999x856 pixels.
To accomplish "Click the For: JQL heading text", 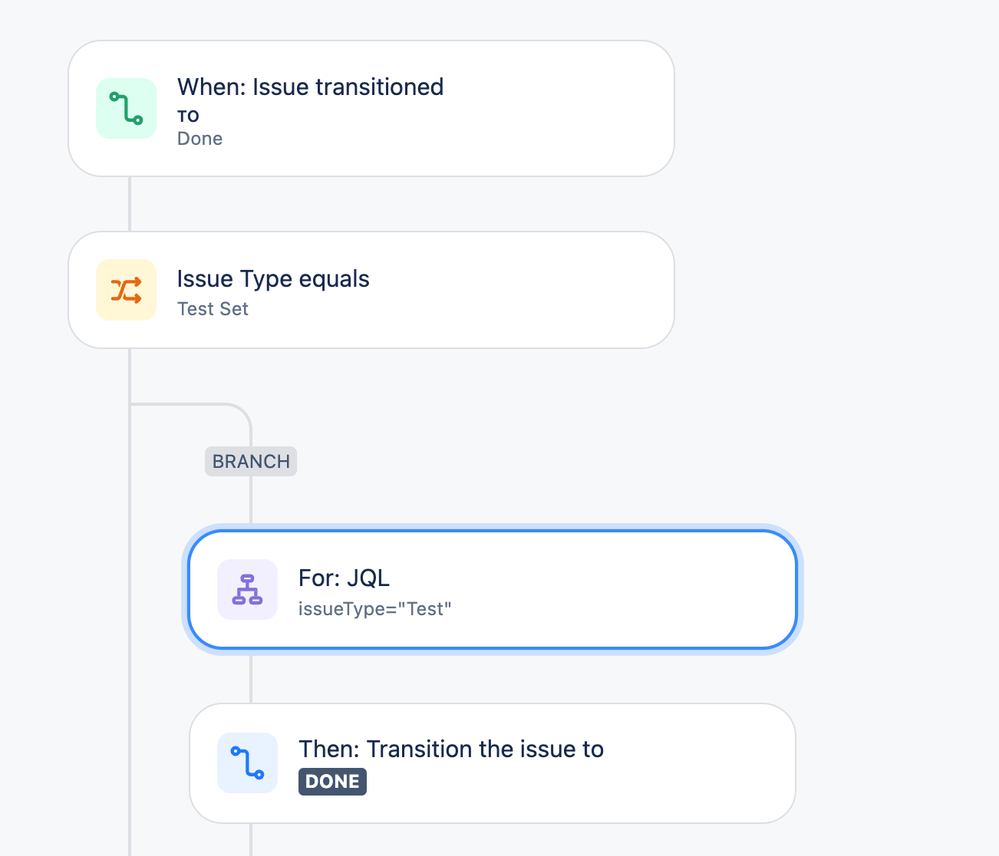I will (x=344, y=578).
